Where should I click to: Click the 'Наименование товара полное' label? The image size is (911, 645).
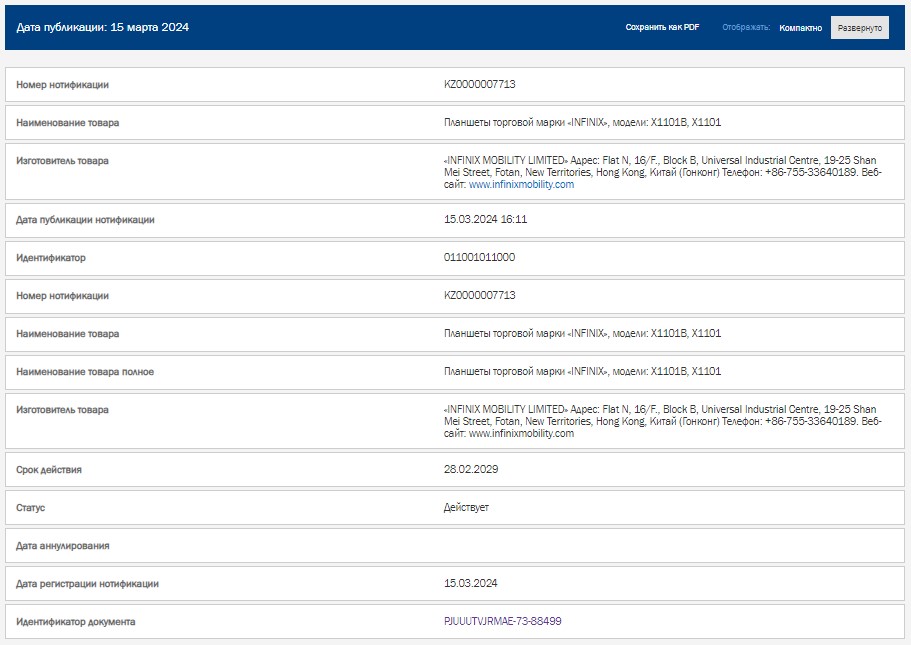85,371
